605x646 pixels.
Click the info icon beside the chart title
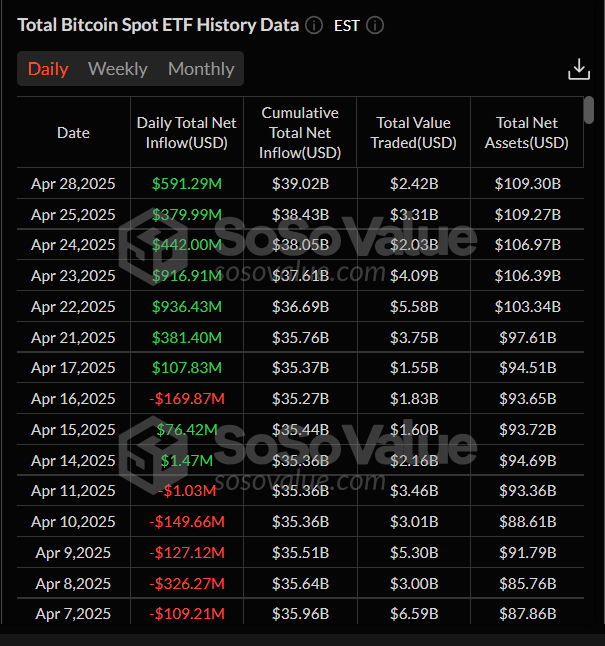click(x=314, y=26)
